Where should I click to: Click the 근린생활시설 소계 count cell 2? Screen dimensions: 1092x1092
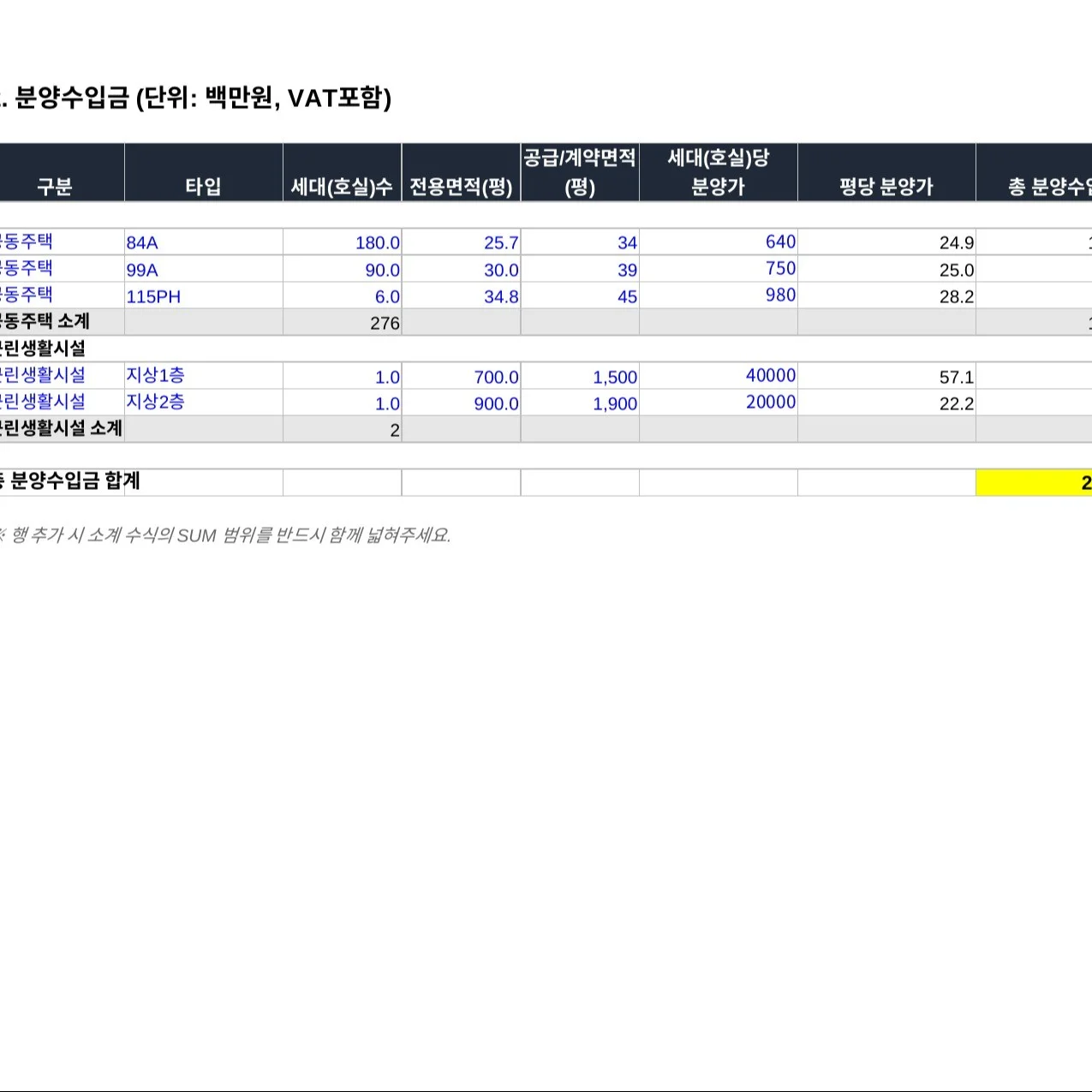pos(343,429)
